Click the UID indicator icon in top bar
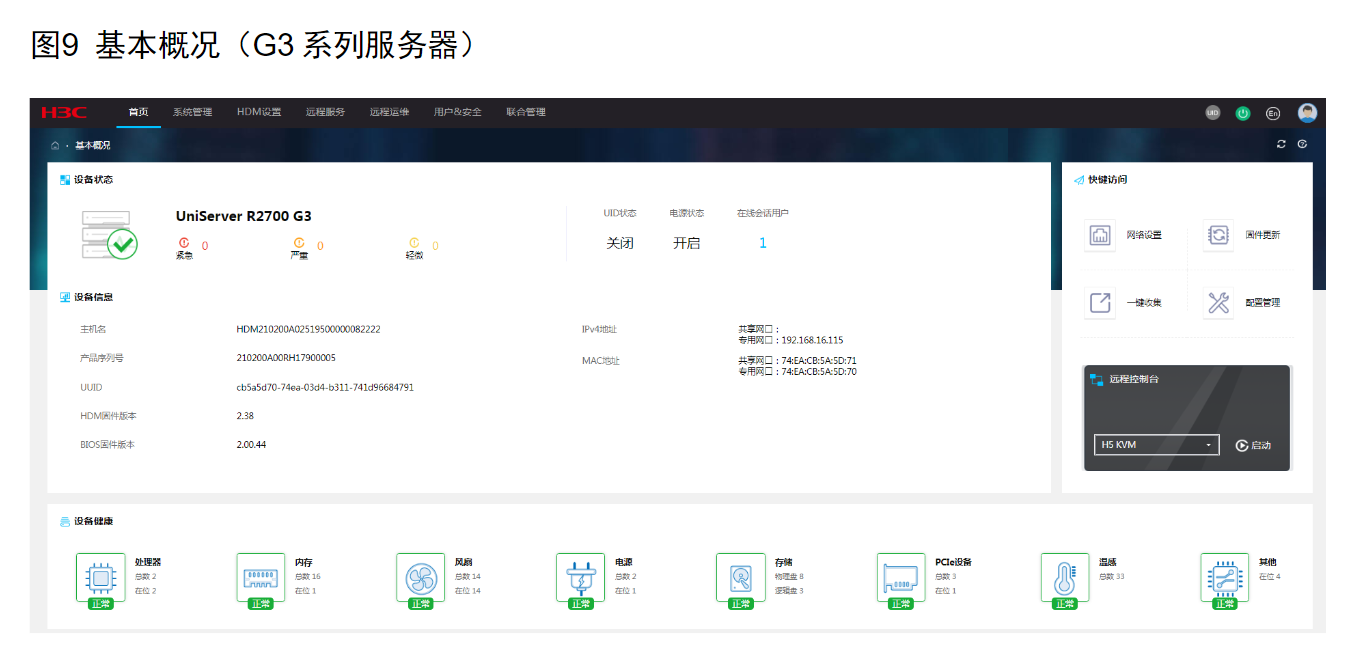This screenshot has height=659, width=1357. tap(1212, 113)
